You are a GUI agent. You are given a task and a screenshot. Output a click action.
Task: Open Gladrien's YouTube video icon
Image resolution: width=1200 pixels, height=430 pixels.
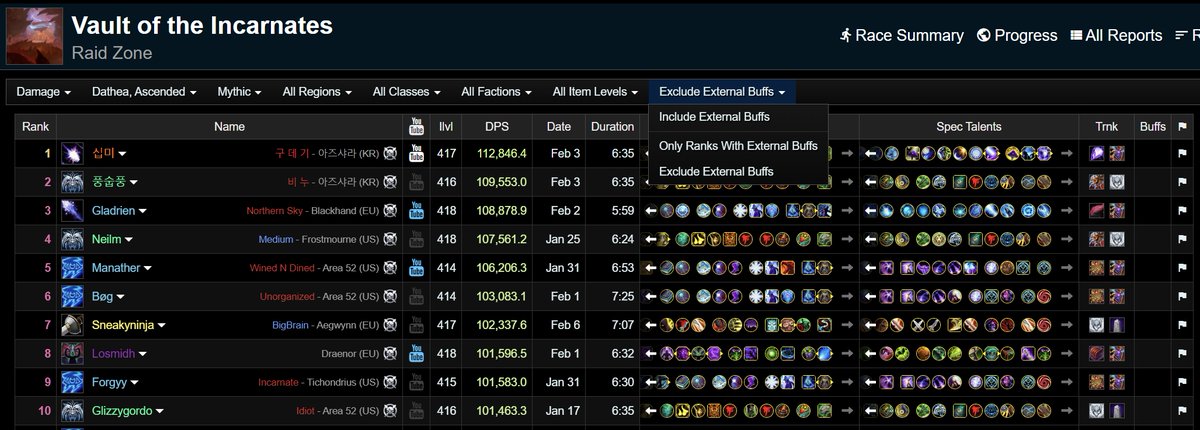pyautogui.click(x=417, y=211)
